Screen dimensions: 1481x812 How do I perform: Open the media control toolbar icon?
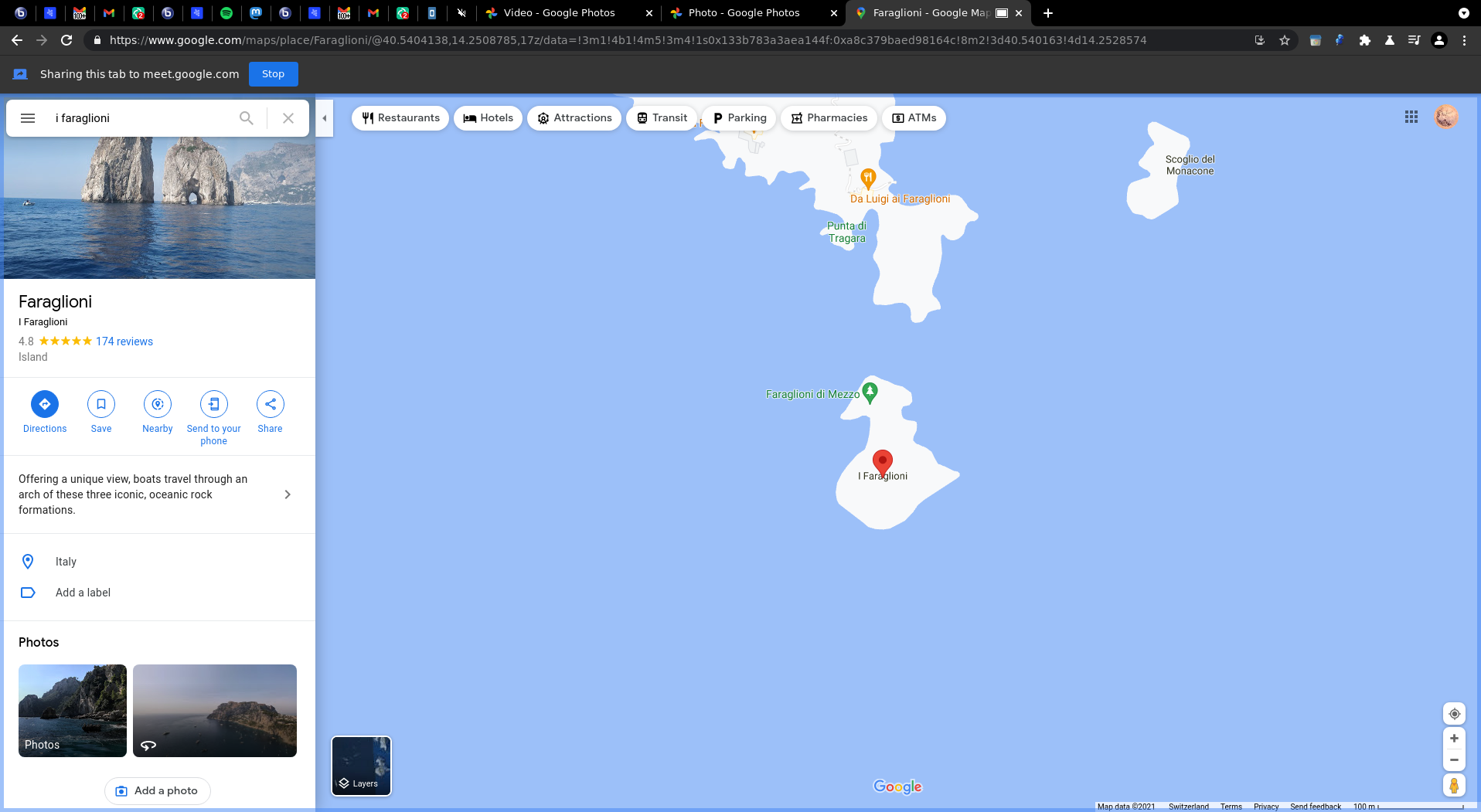[x=1415, y=40]
